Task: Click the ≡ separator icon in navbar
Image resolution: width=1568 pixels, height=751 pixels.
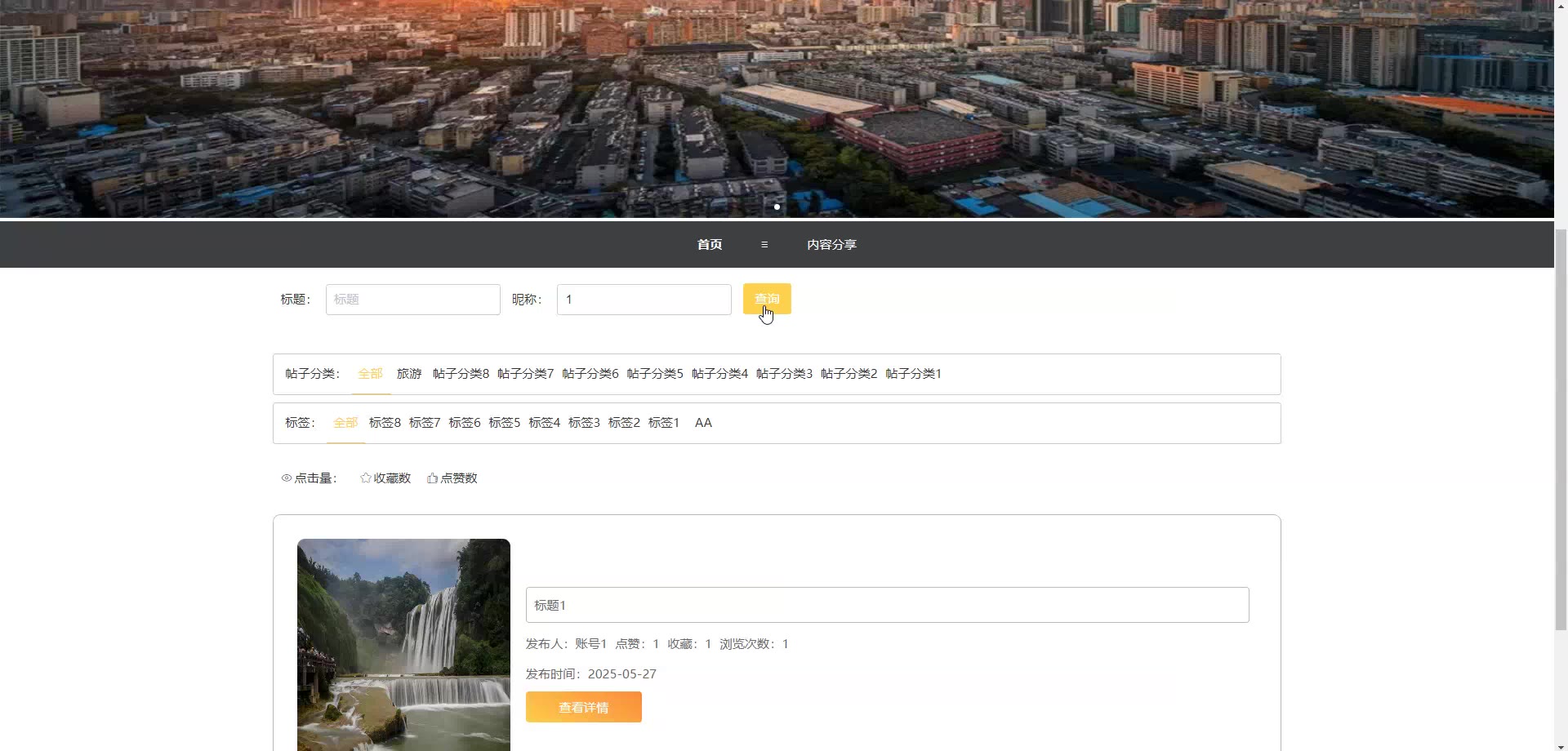Action: point(764,245)
